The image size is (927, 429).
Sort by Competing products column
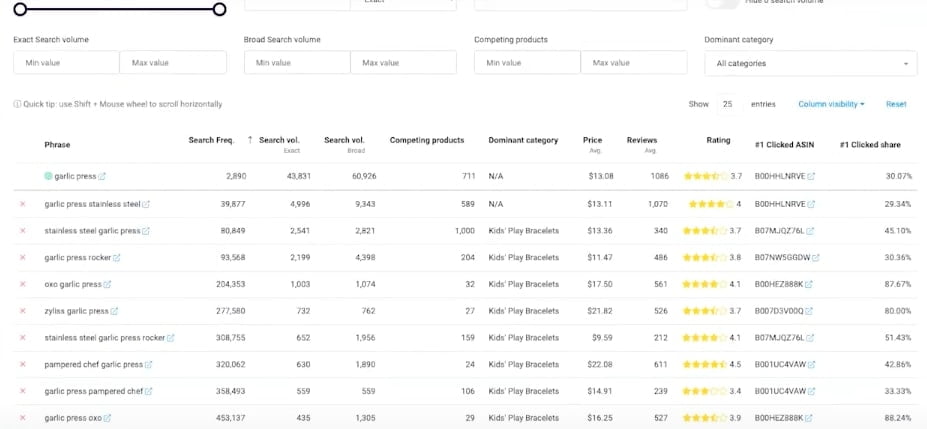click(x=427, y=141)
